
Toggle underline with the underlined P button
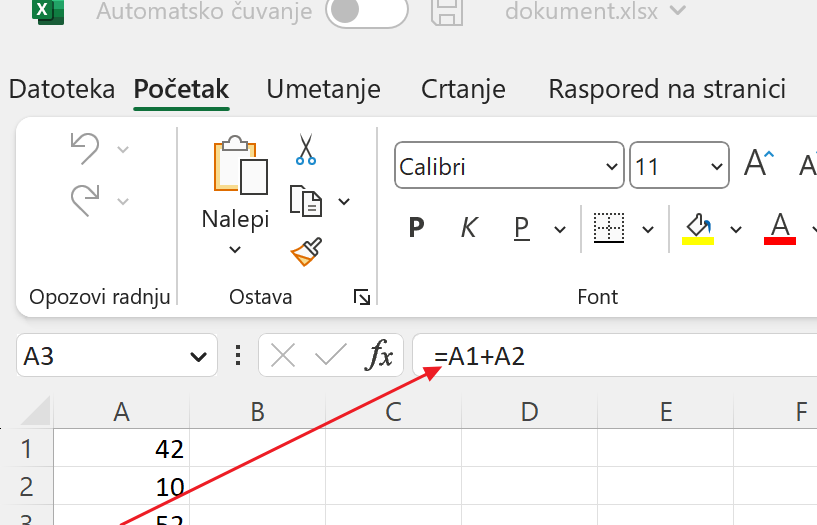522,228
